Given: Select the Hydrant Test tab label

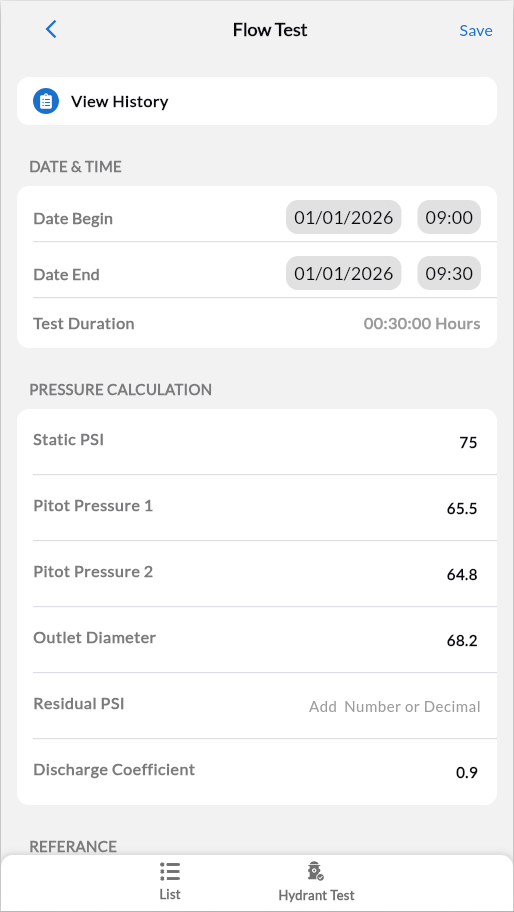Looking at the screenshot, I should click(316, 895).
